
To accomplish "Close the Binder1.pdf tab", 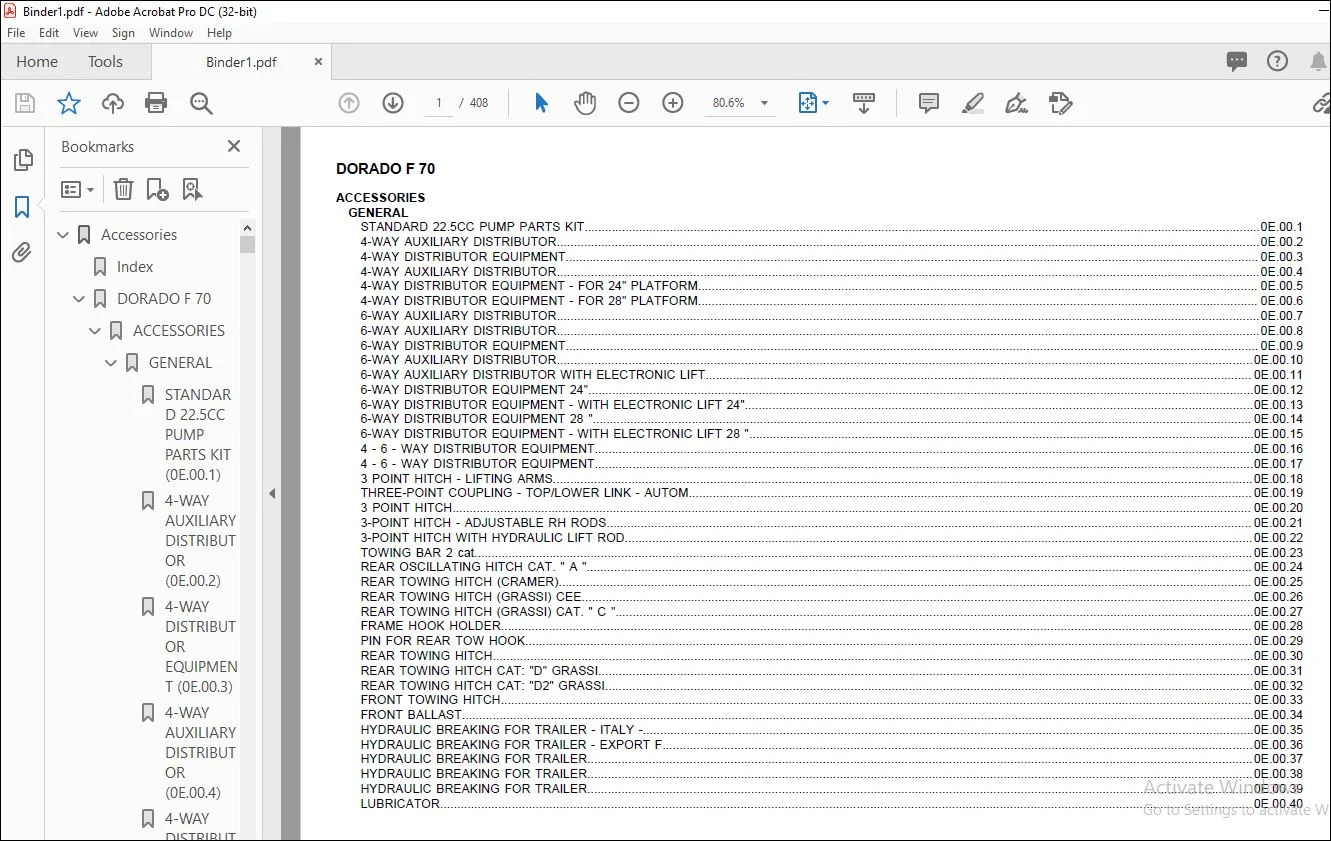I will (319, 62).
